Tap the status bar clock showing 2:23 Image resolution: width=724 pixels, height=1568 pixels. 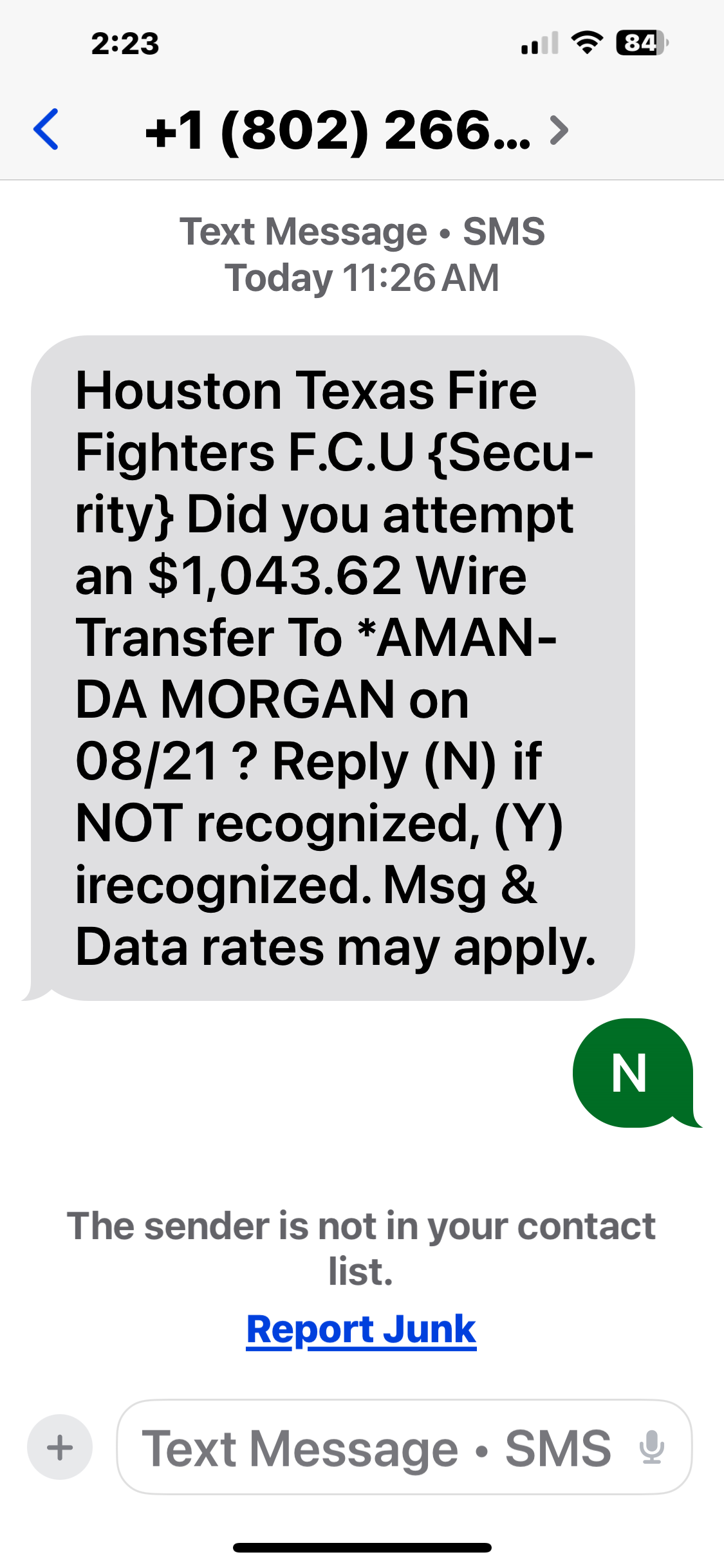pos(125,44)
